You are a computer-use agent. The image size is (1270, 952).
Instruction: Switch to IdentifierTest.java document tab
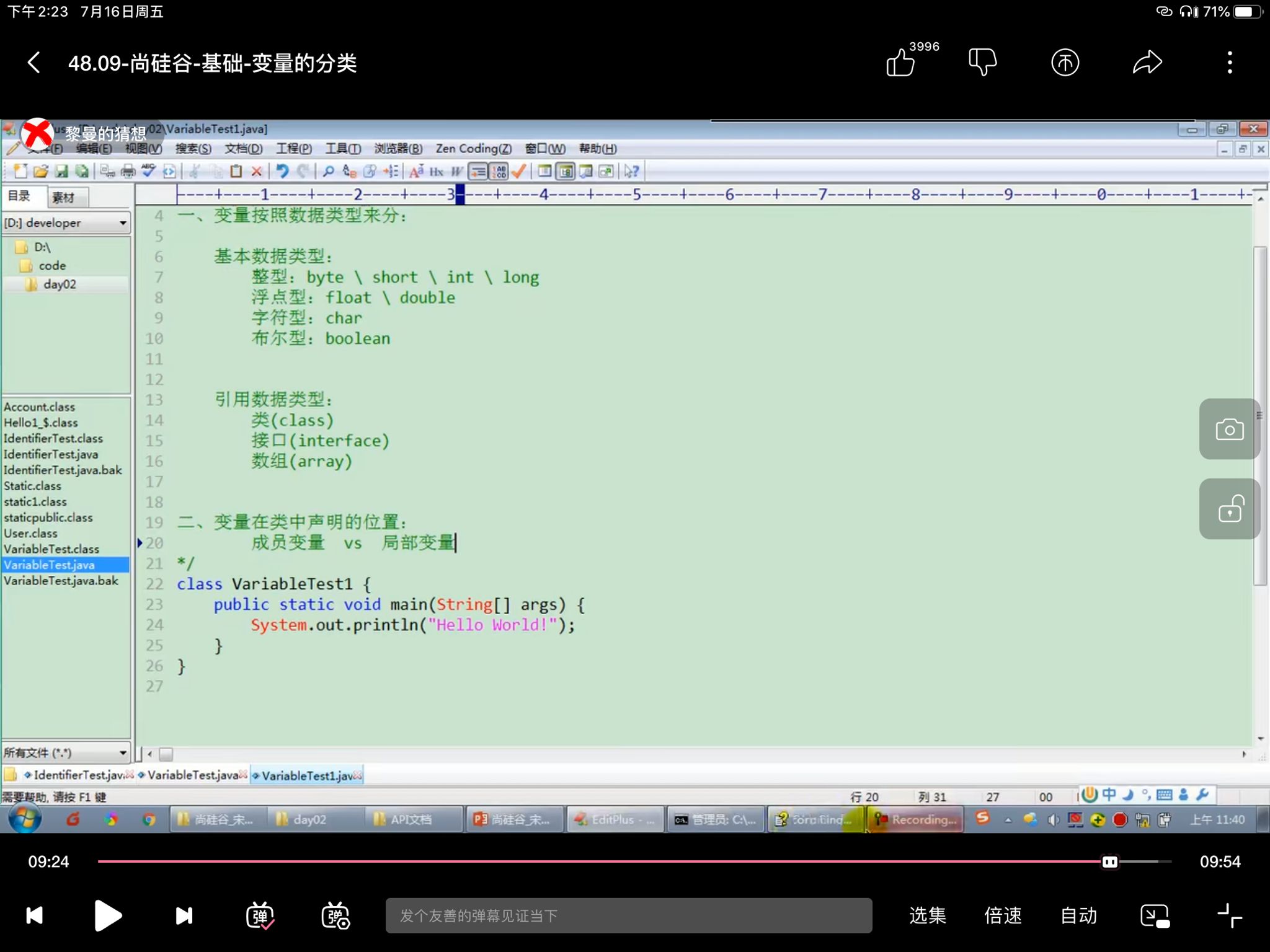coord(78,775)
